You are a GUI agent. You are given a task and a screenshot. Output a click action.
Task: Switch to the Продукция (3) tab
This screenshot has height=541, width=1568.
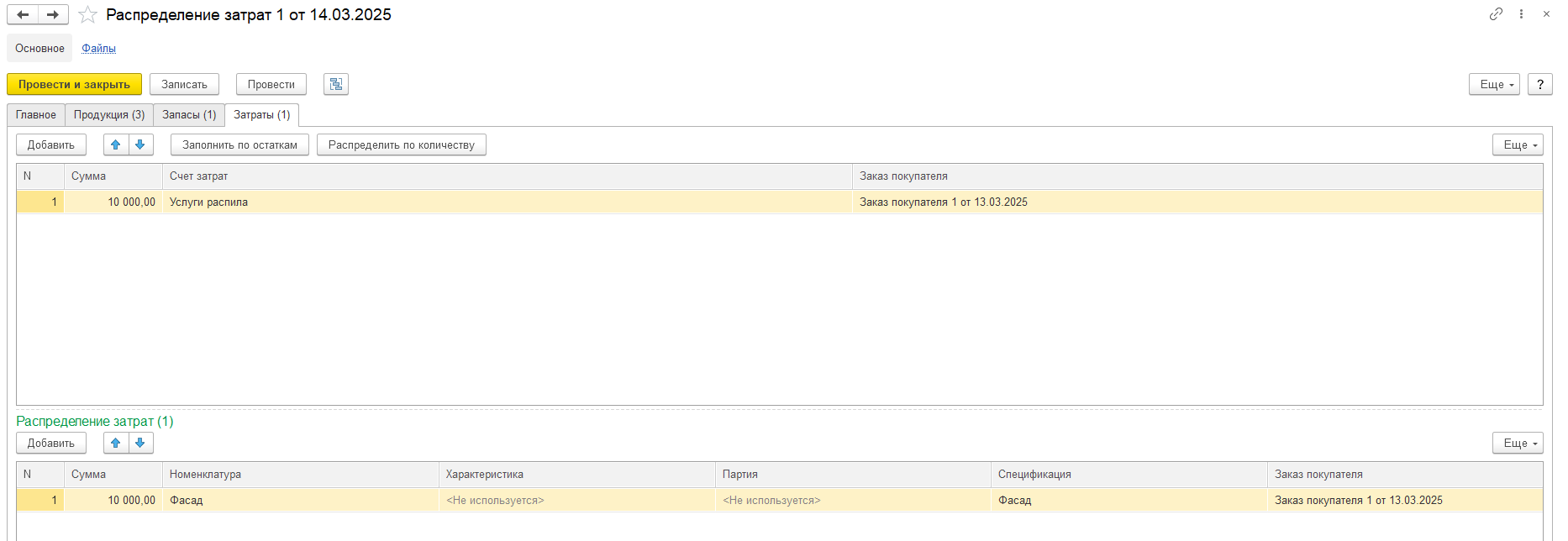pos(109,115)
